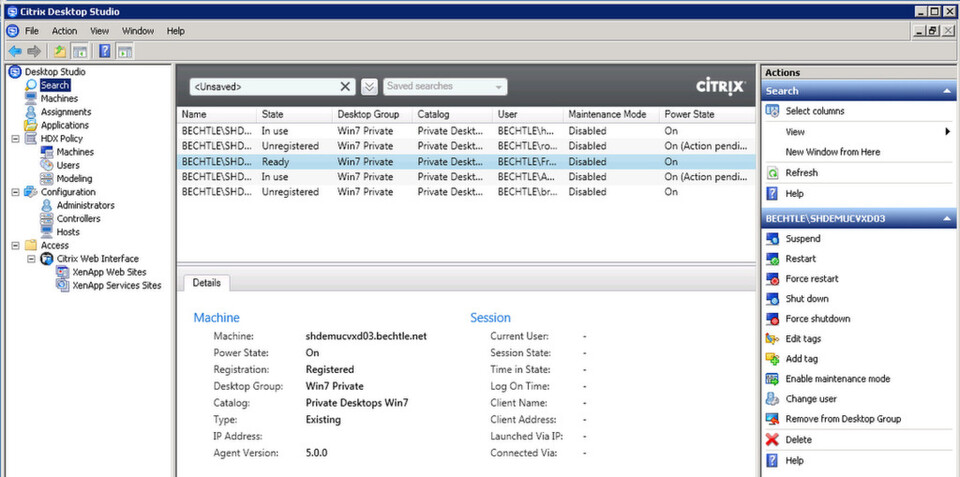Image resolution: width=960 pixels, height=477 pixels.
Task: Click the Add tag action
Action: pyautogui.click(x=801, y=359)
